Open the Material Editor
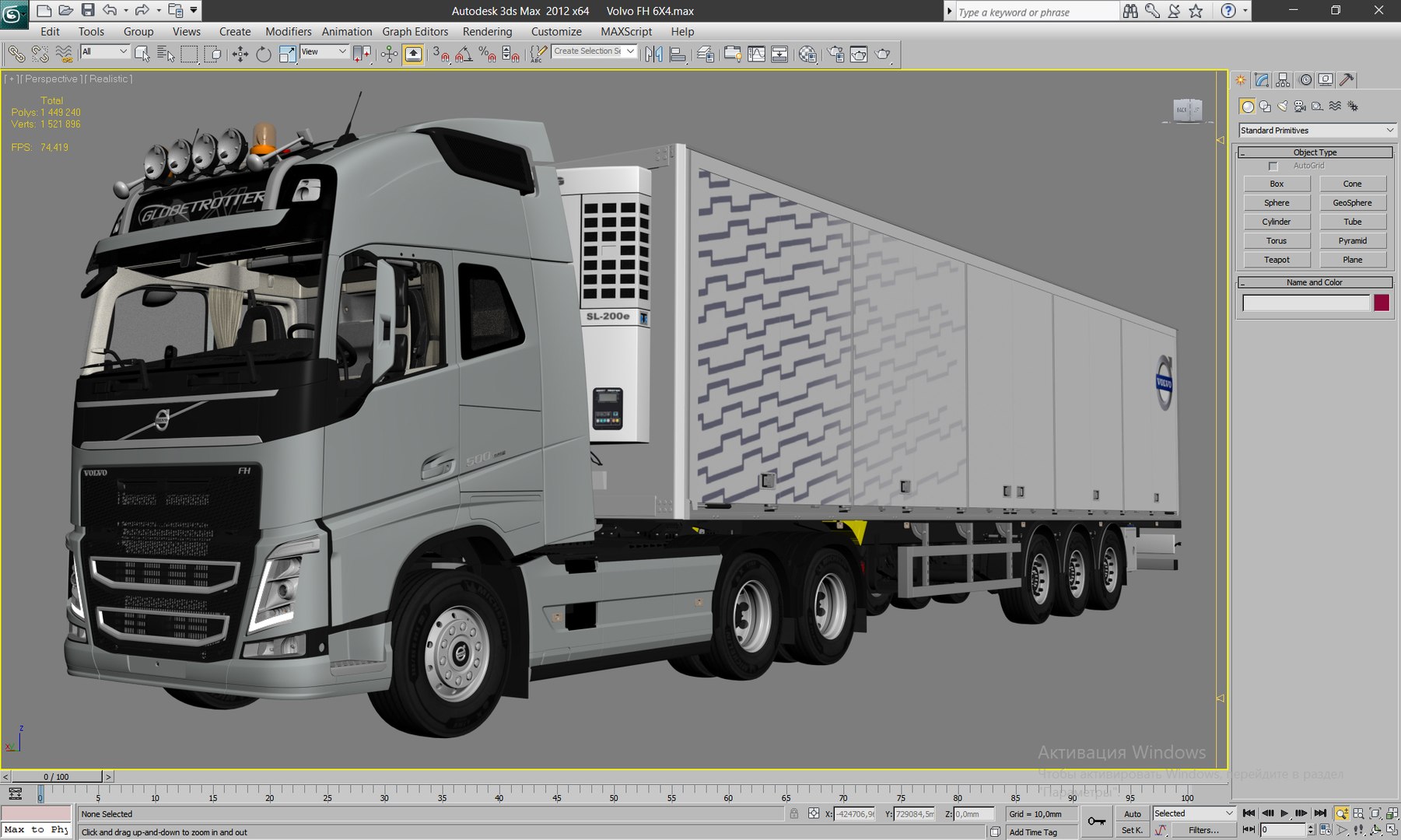This screenshot has height=840, width=1401. click(x=808, y=54)
